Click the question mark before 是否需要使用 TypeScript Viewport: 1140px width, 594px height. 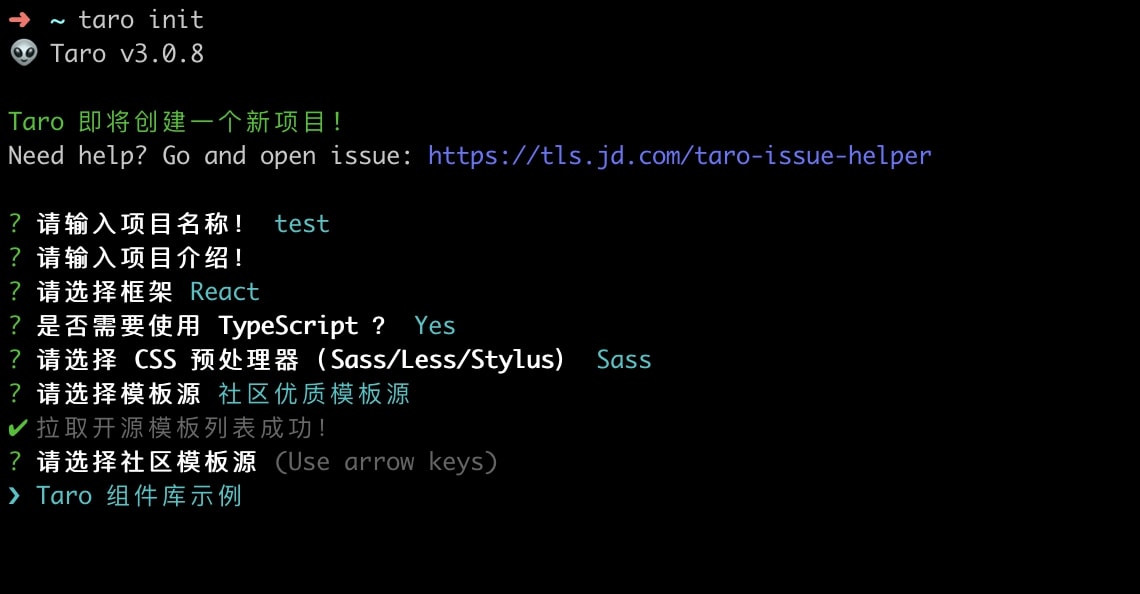coord(15,326)
